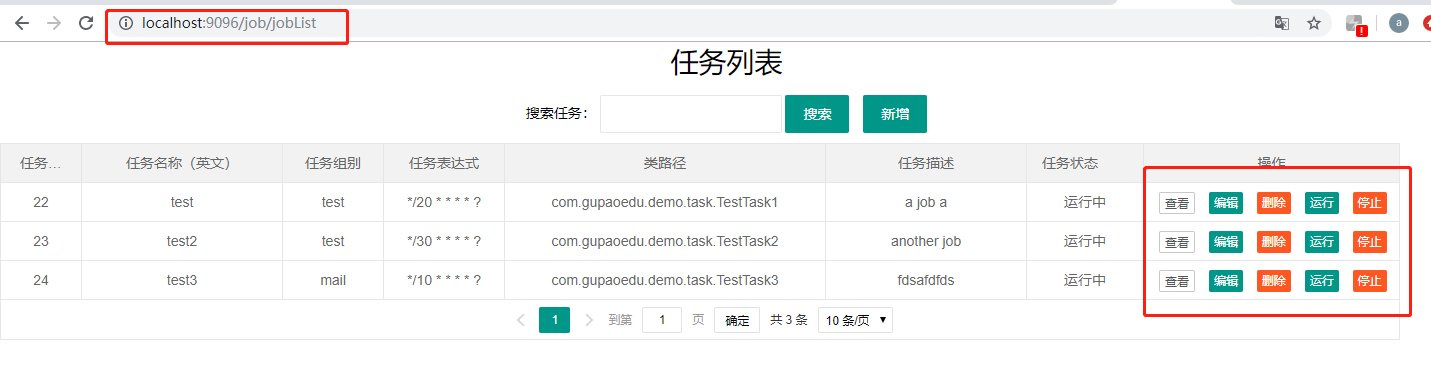Click 停止 for the test job row
Image resolution: width=1431 pixels, height=390 pixels.
pos(1370,203)
